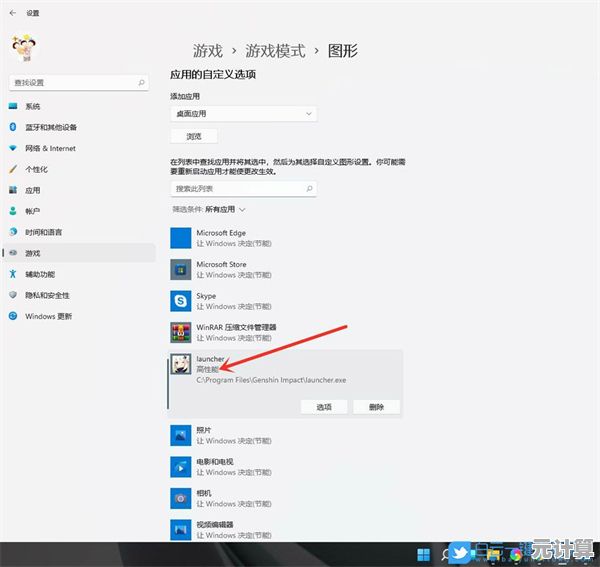This screenshot has height=567, width=600.
Task: Click the Microsoft Store app icon
Action: 181,269
